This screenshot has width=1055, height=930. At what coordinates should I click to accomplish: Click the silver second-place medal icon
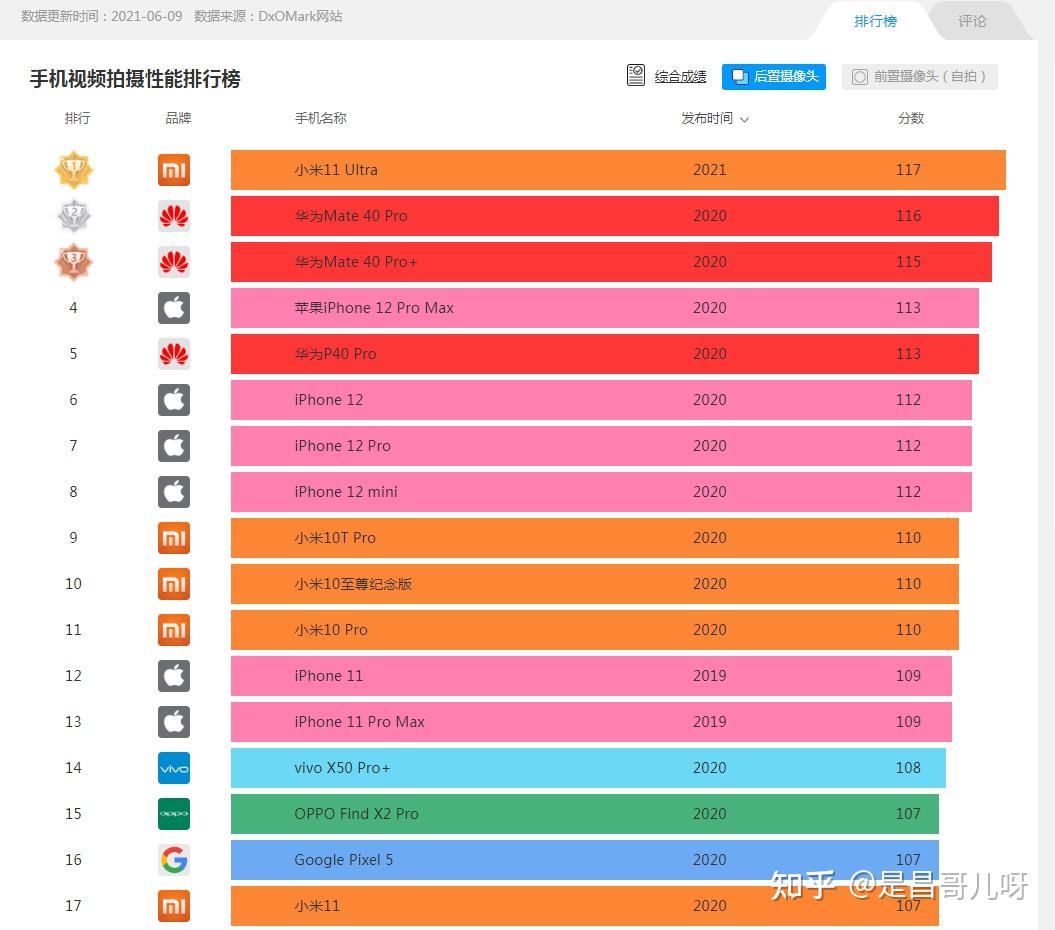tap(73, 216)
